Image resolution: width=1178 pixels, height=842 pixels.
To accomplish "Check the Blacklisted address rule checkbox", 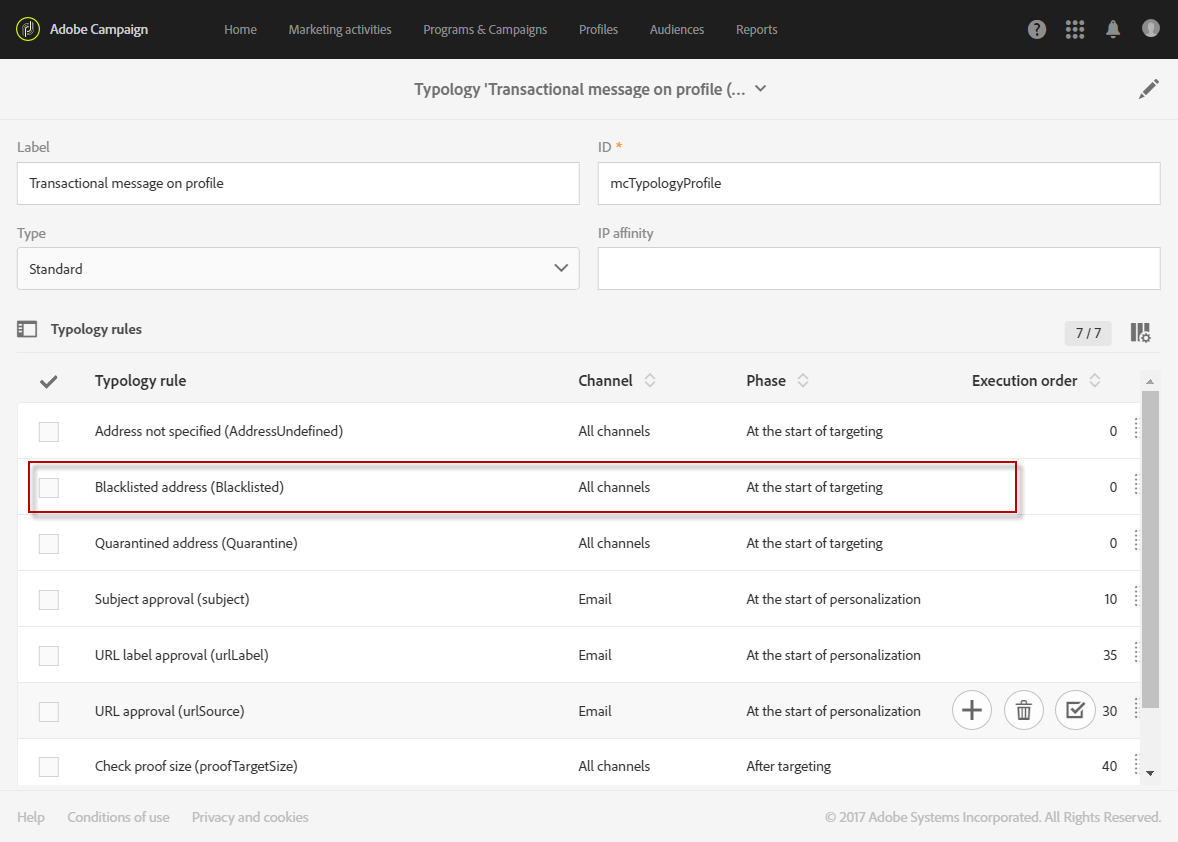I will (x=49, y=488).
